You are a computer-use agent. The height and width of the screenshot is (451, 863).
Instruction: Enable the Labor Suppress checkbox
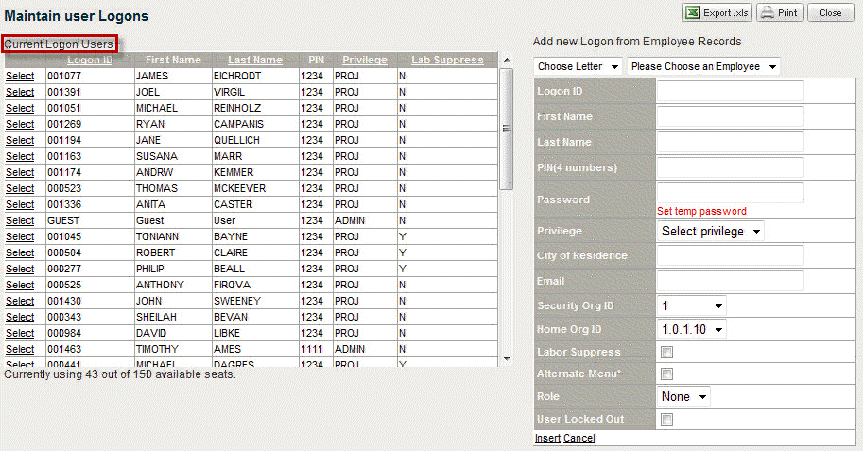pos(667,352)
